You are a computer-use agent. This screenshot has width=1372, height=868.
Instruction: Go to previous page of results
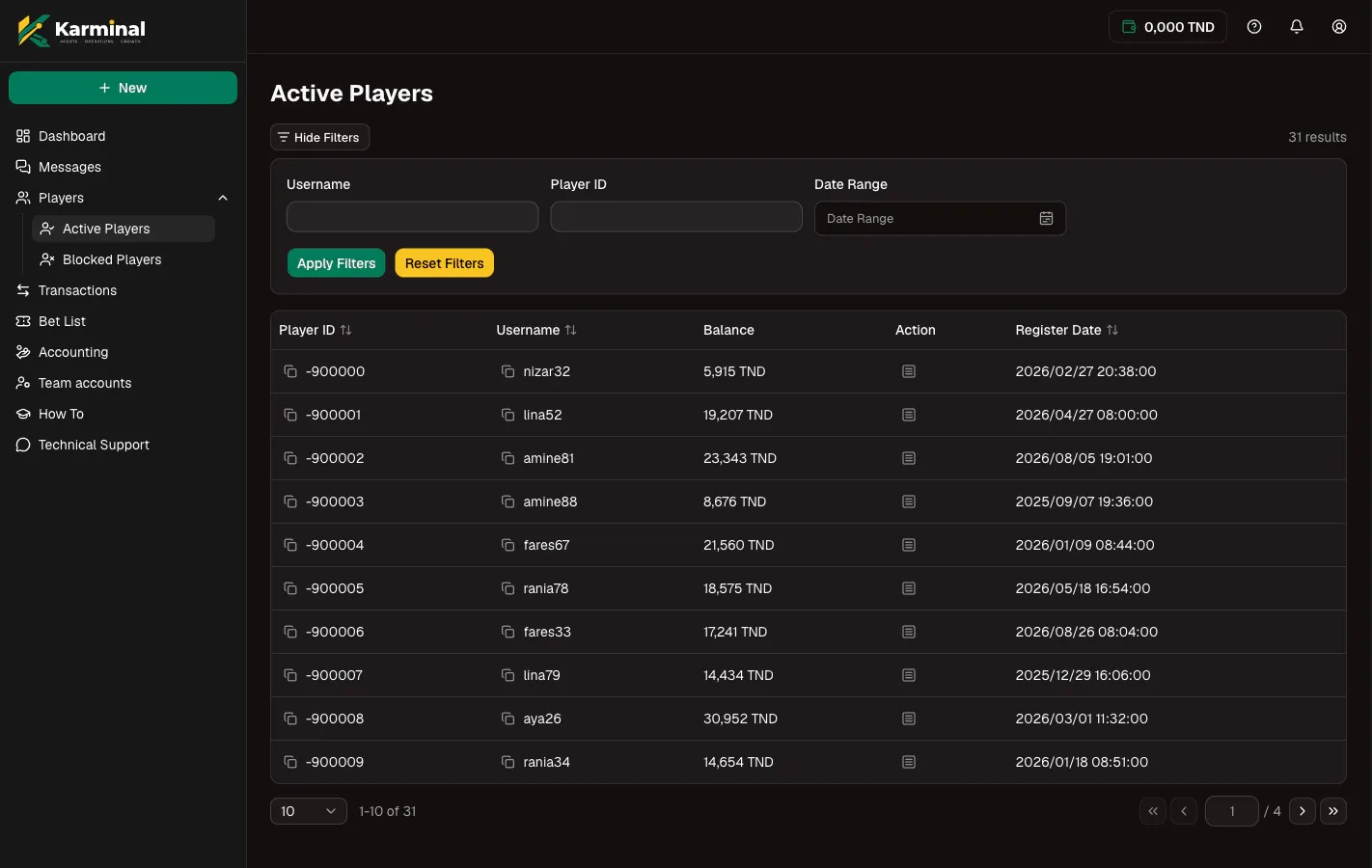tap(1184, 811)
